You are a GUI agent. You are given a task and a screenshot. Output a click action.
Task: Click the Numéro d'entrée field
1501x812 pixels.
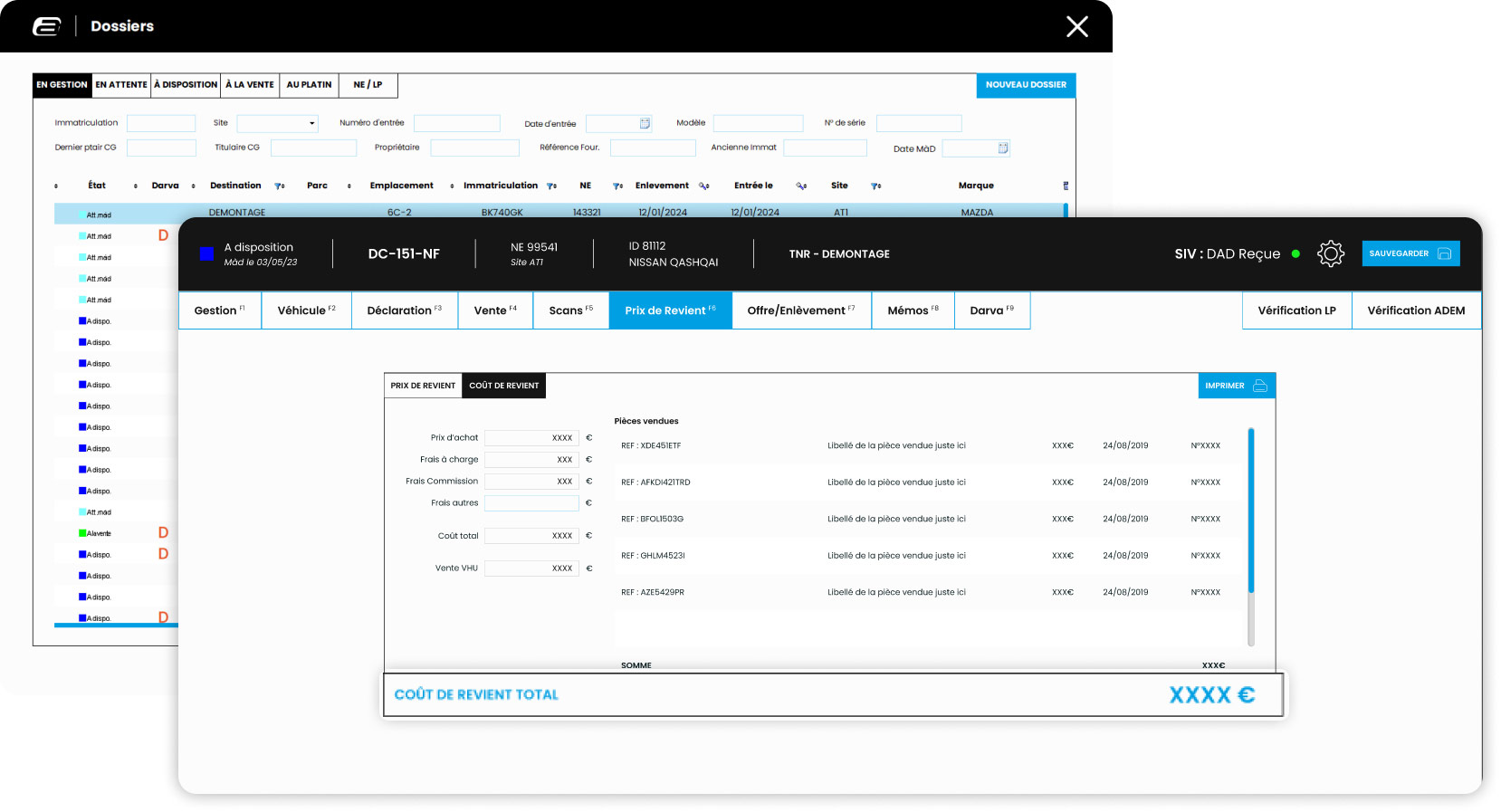[457, 123]
